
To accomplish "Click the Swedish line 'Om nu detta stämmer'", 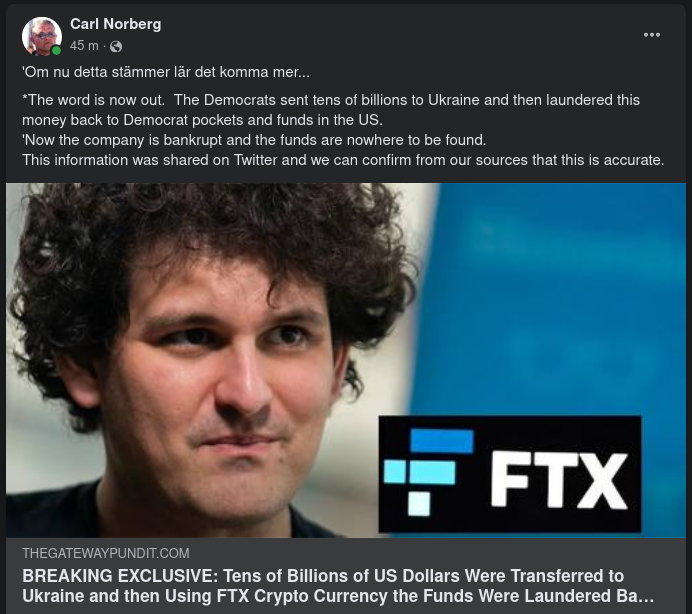I will [166, 72].
